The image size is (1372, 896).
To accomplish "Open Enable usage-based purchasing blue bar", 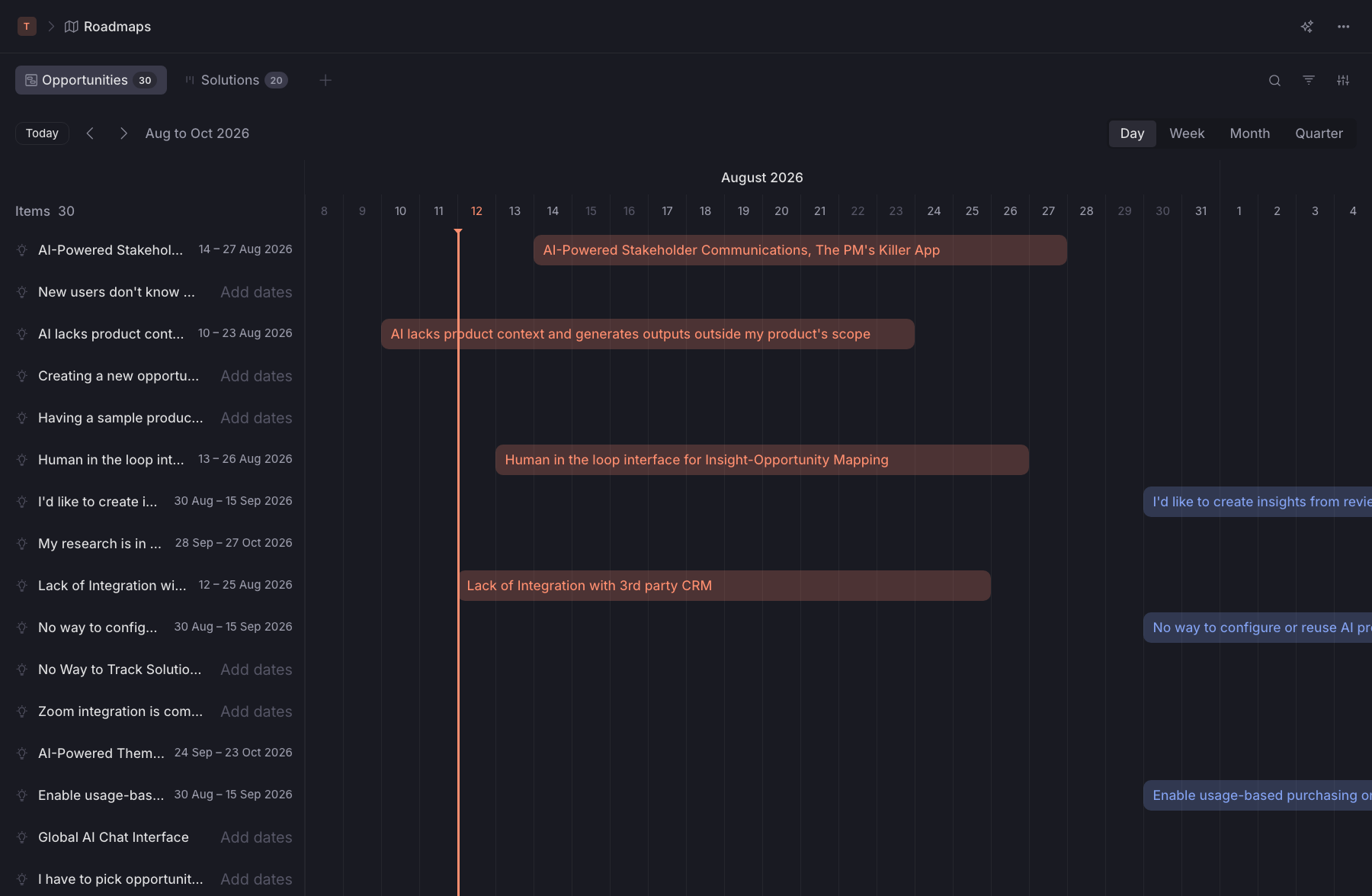I will coord(1258,795).
